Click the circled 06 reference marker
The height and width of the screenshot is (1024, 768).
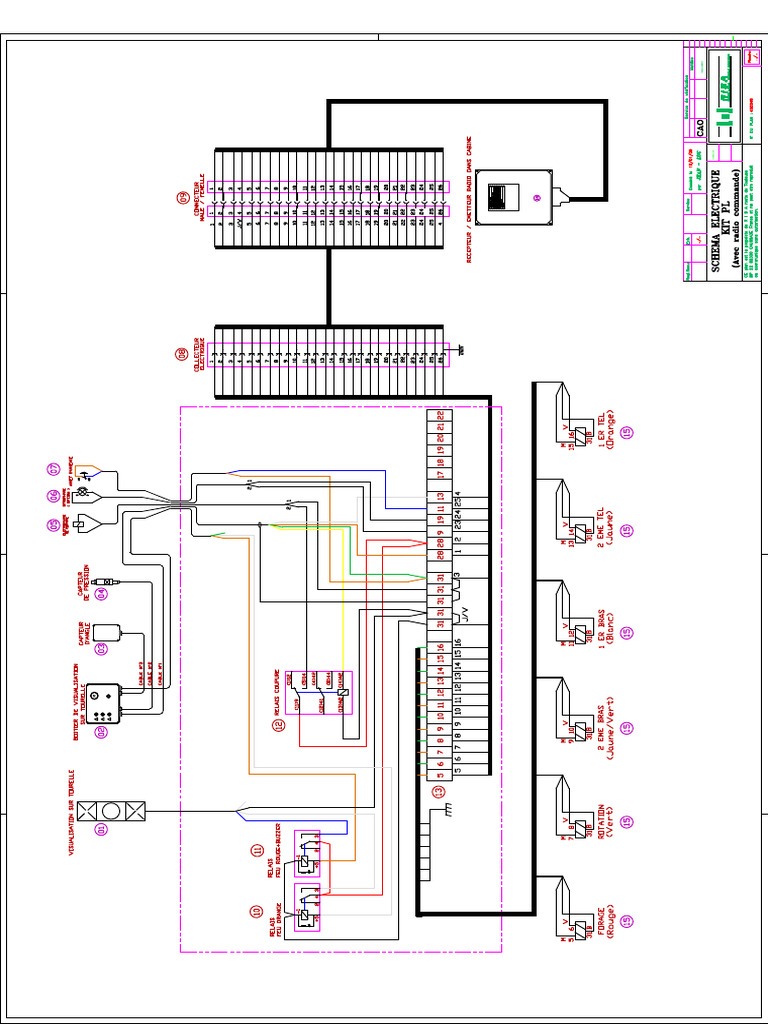click(x=54, y=496)
